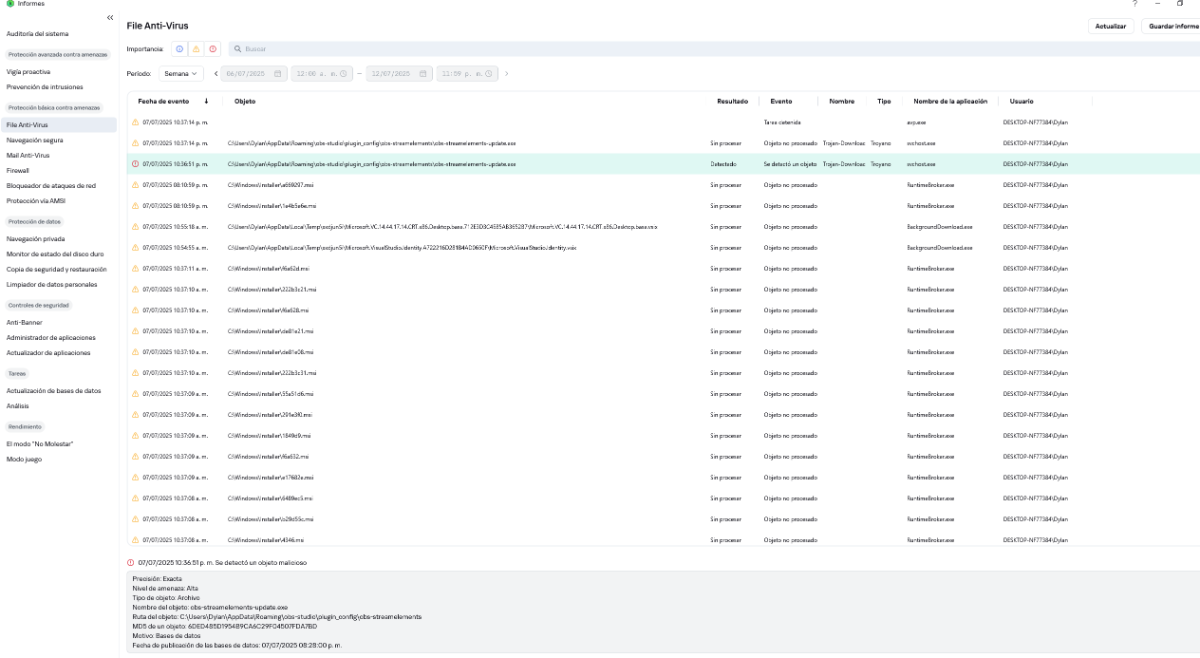Screen dimensions: 1200x658
Task: Click the Actualizar button
Action: click(x=1111, y=26)
